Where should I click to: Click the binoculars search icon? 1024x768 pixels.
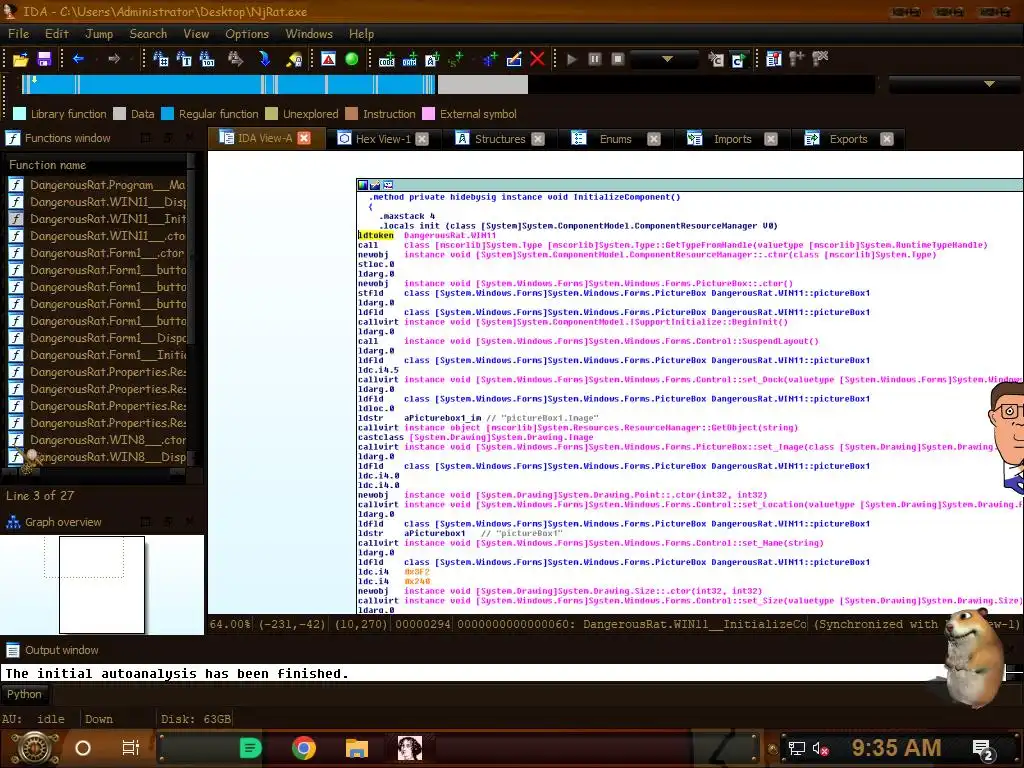point(161,59)
